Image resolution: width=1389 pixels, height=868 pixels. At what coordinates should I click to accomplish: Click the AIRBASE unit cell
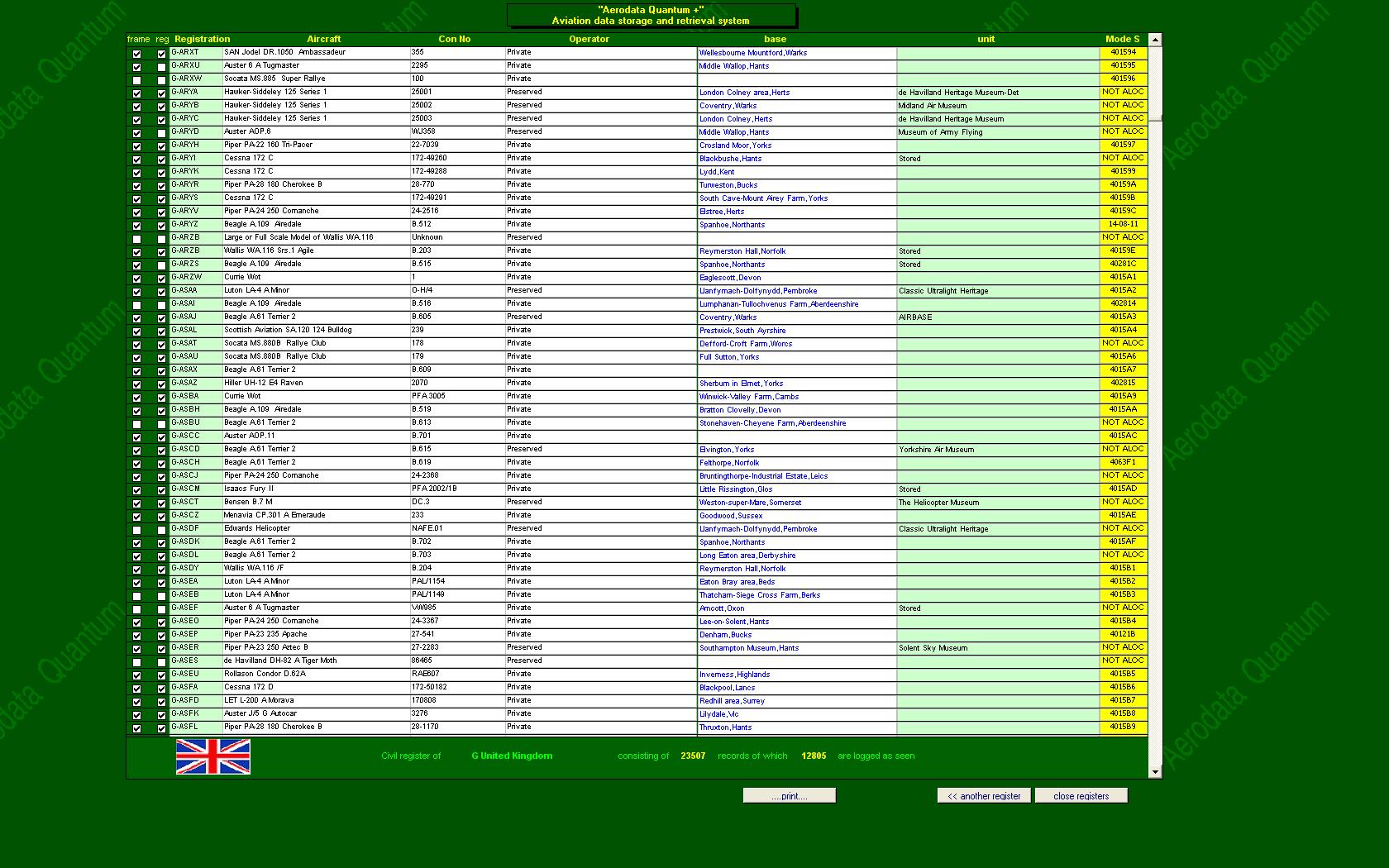[x=998, y=317]
